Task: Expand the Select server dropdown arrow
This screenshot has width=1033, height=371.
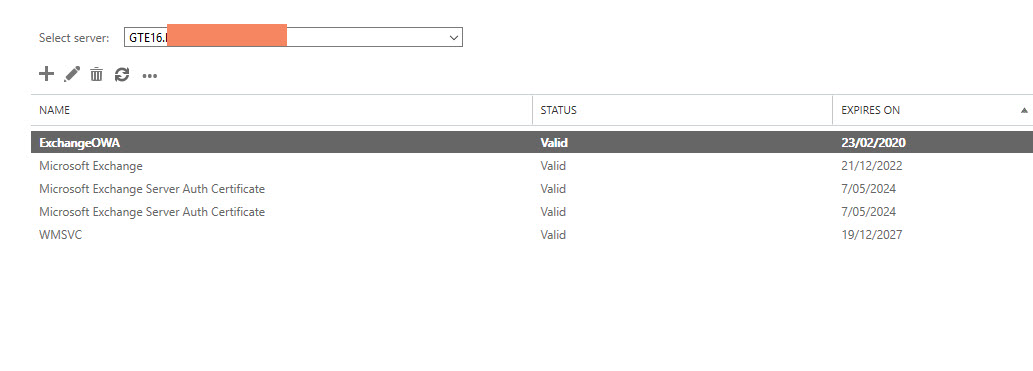Action: (x=453, y=38)
